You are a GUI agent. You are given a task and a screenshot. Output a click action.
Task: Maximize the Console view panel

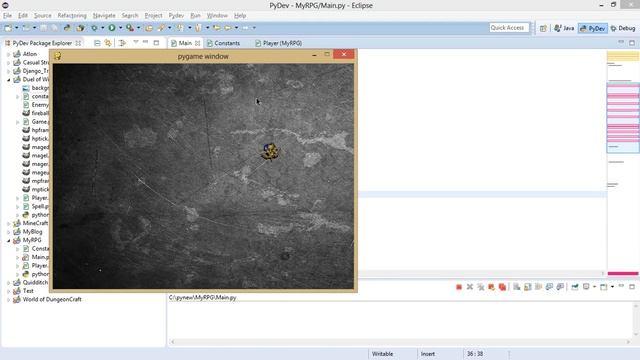coord(632,287)
